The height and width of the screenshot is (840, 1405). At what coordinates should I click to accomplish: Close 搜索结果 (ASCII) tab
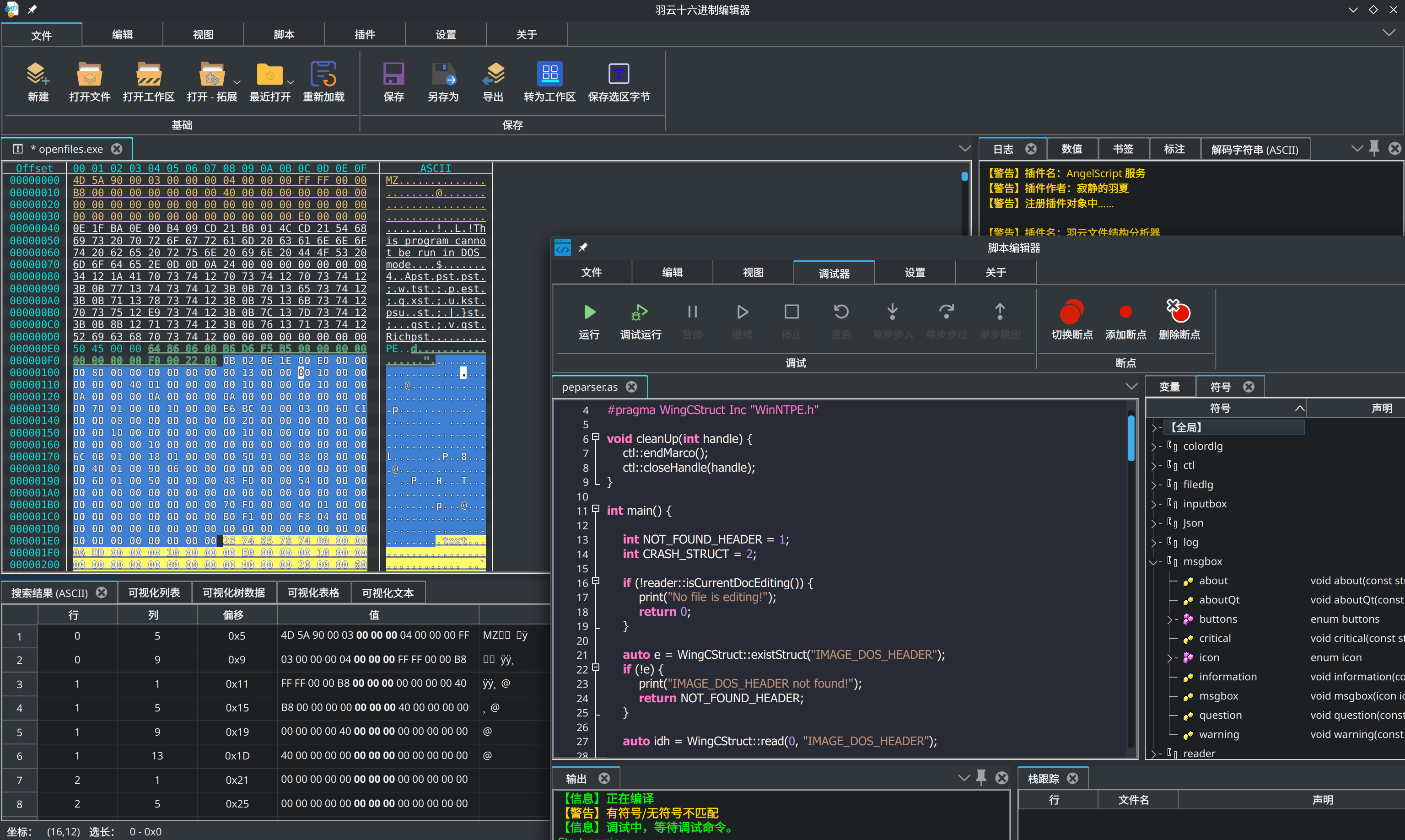(x=101, y=592)
